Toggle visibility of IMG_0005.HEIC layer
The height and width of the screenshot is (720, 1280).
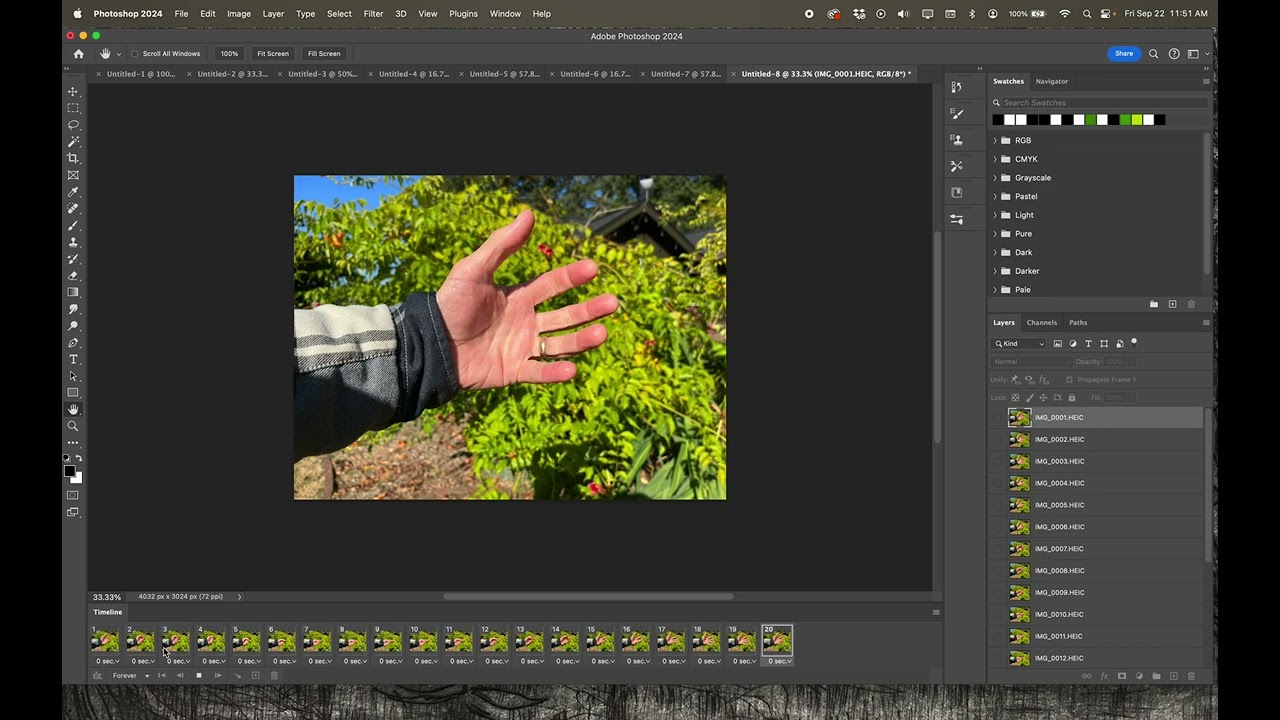996,505
